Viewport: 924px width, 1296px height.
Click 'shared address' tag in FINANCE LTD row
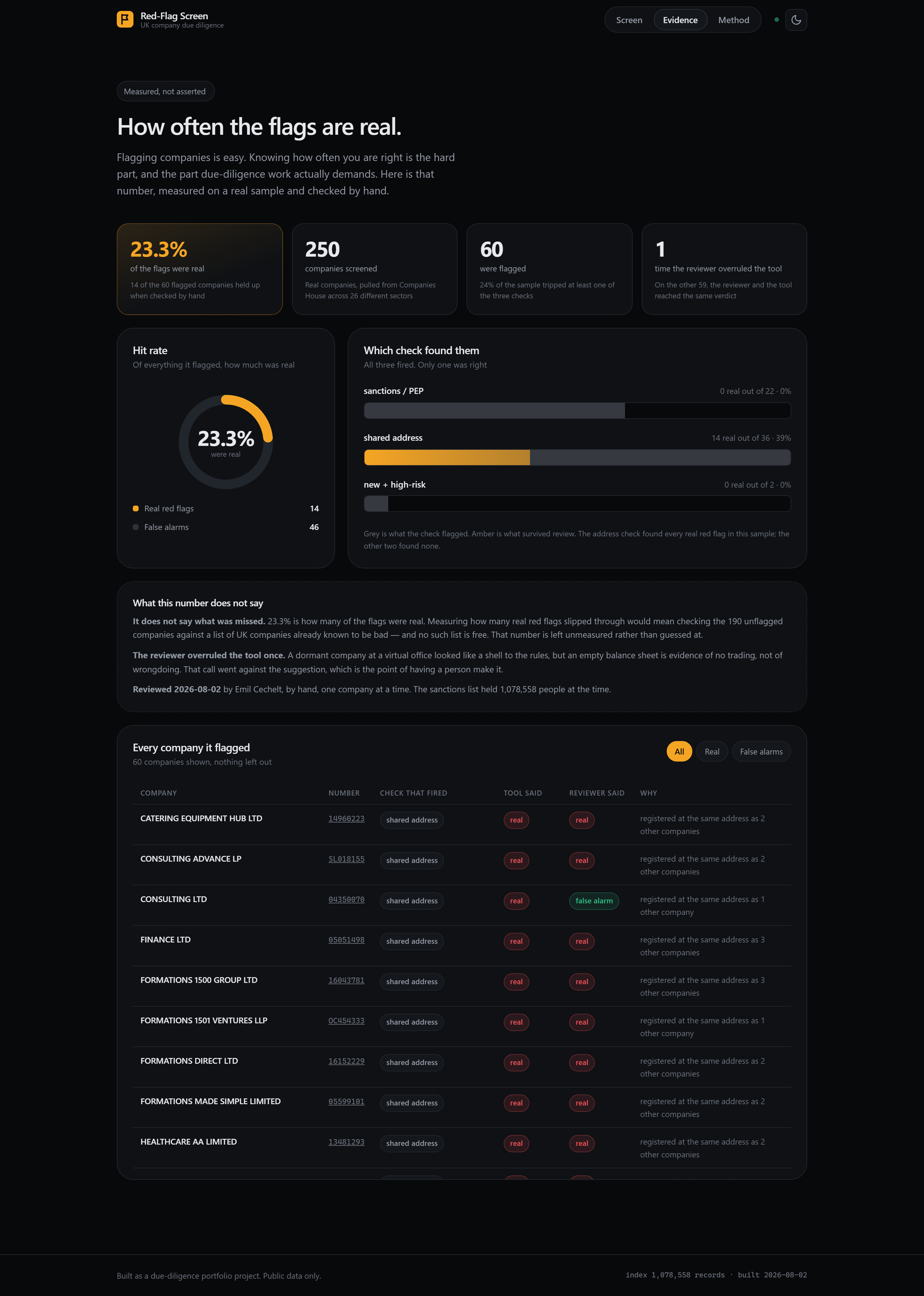point(412,942)
